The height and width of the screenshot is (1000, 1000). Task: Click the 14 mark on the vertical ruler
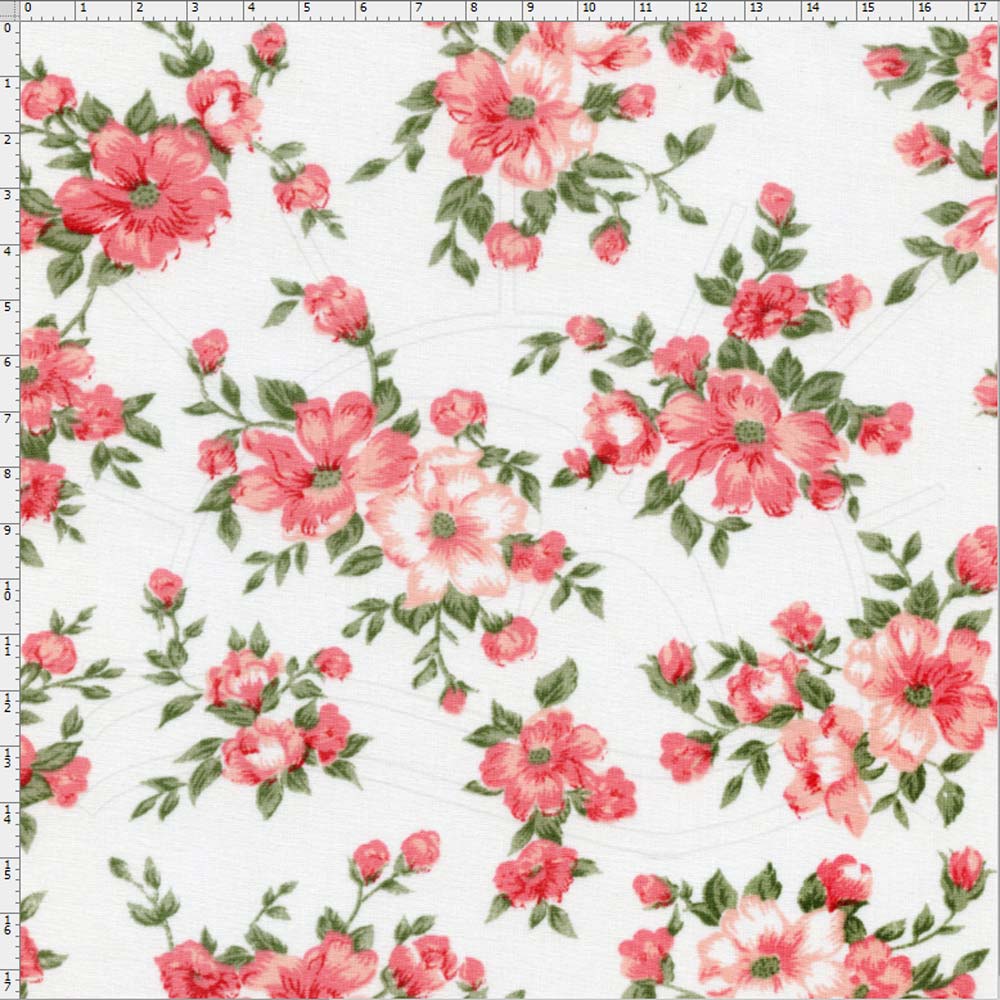pyautogui.click(x=8, y=814)
